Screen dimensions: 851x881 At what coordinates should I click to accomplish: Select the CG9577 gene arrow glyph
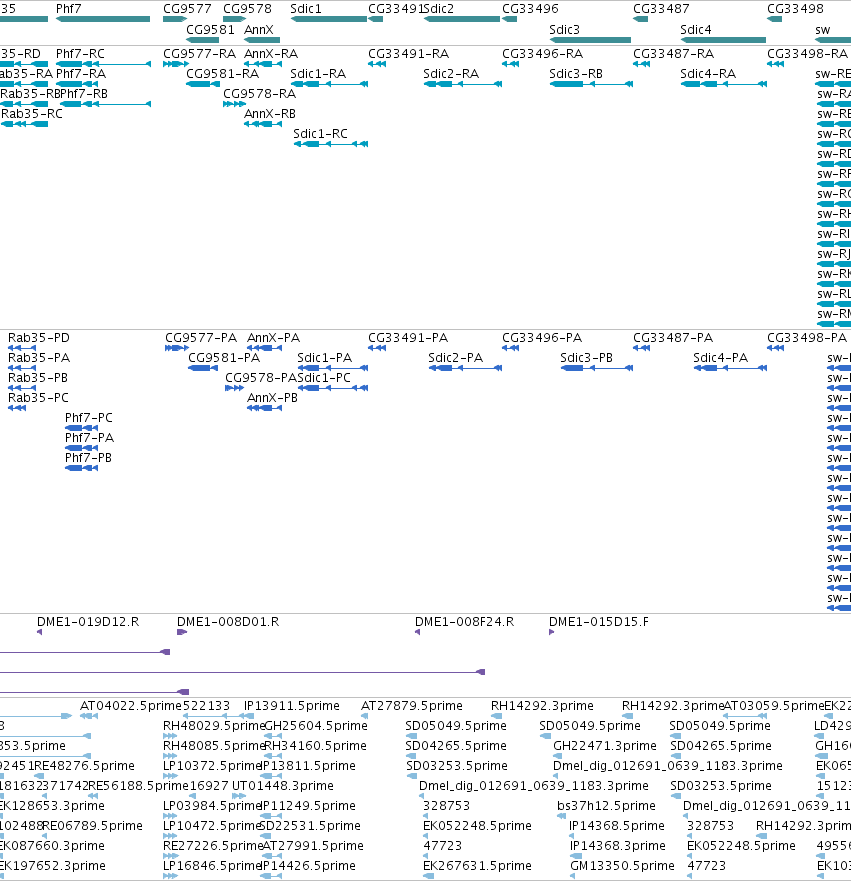175,19
